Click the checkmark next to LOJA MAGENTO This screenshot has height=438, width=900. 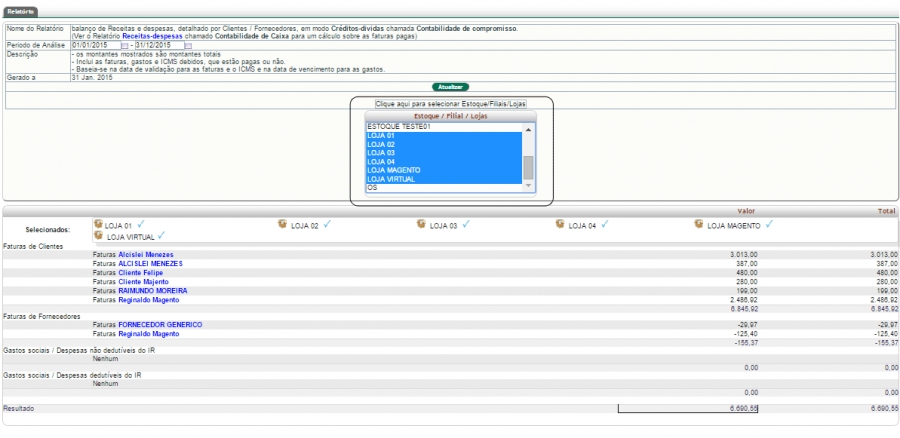point(769,224)
